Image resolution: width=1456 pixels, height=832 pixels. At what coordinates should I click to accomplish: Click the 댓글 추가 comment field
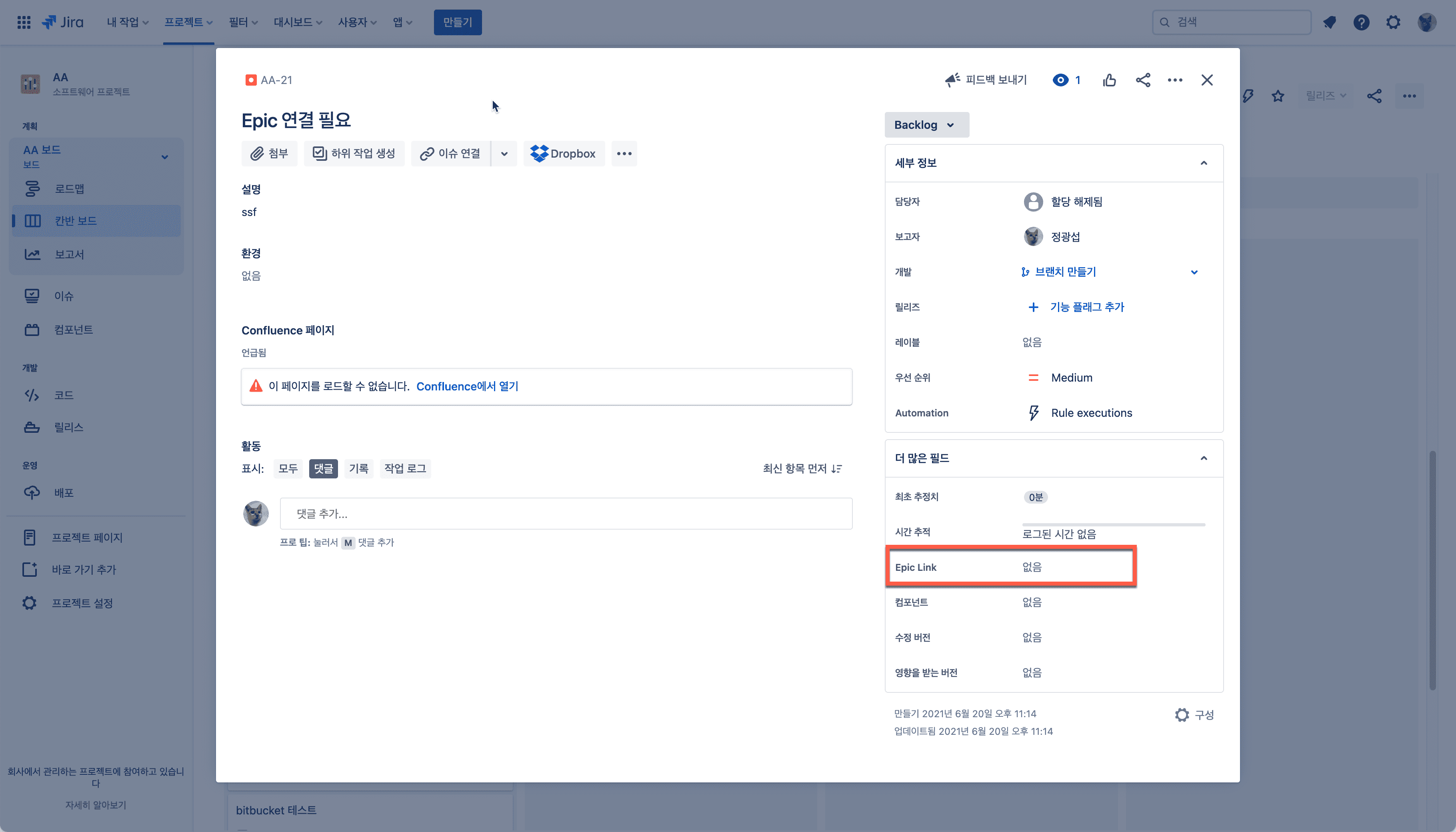(566, 514)
